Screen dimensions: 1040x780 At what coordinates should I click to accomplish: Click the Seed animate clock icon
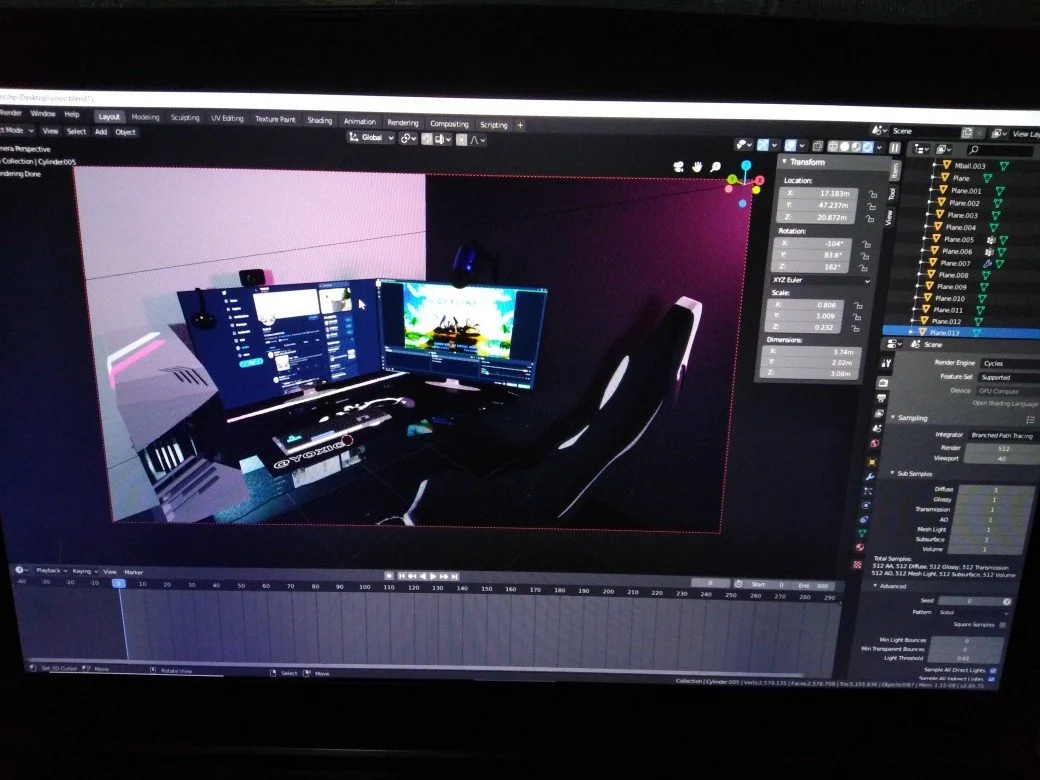[1006, 602]
